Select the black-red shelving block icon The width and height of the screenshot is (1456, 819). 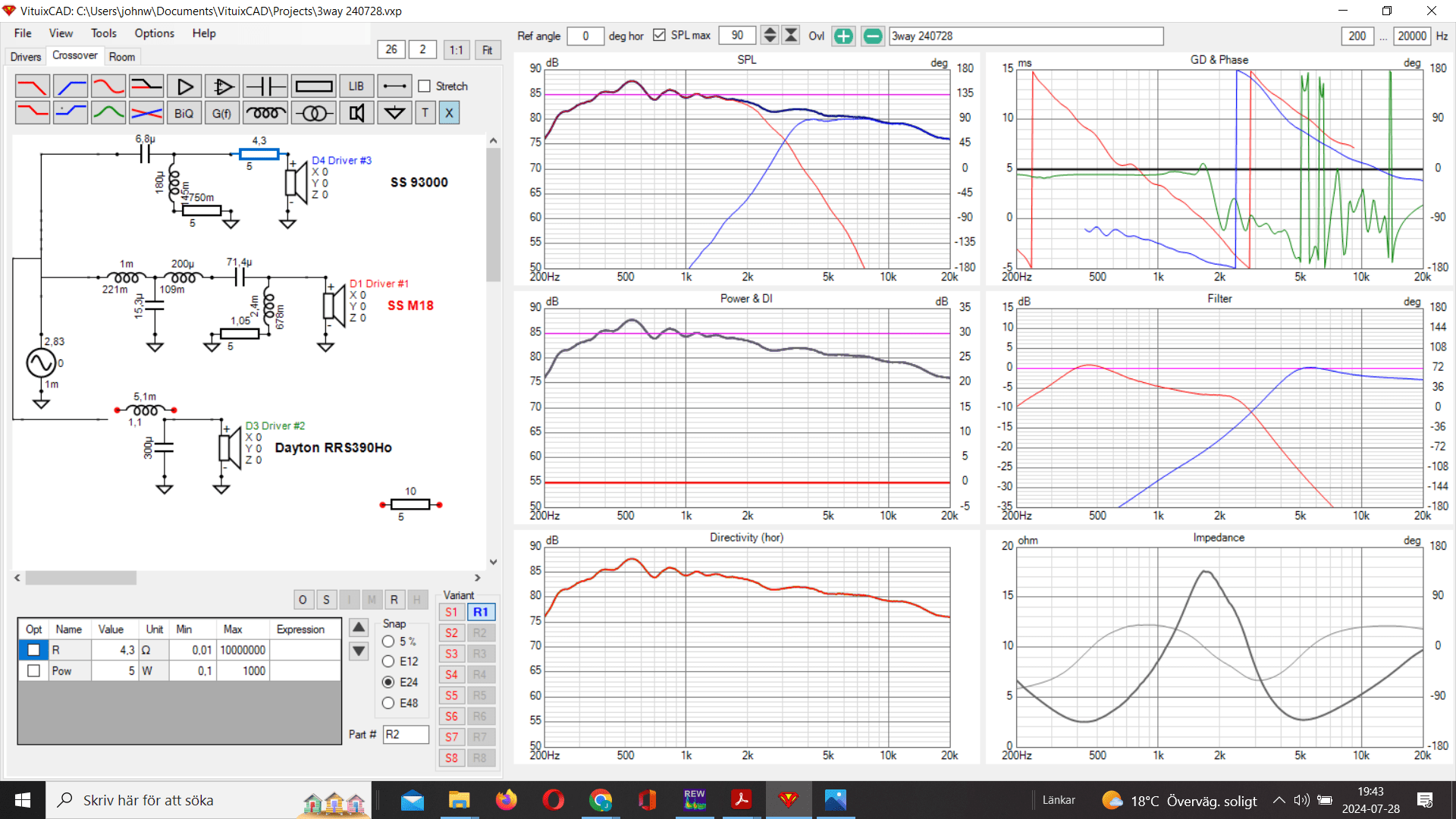pyautogui.click(x=146, y=86)
